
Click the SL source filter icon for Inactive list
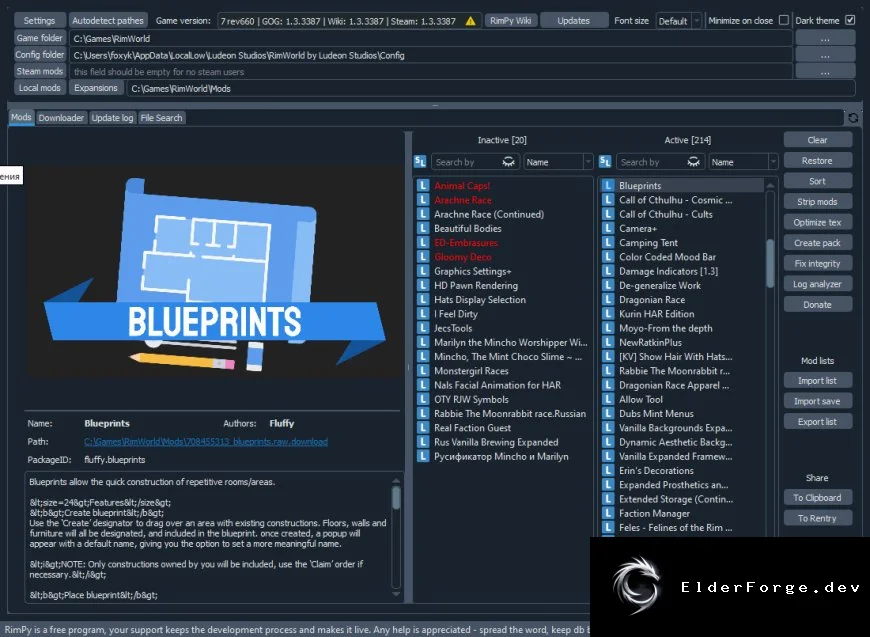click(420, 161)
